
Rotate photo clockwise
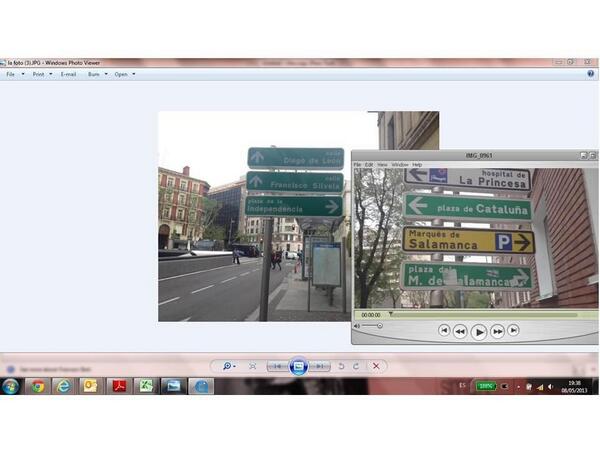356,366
